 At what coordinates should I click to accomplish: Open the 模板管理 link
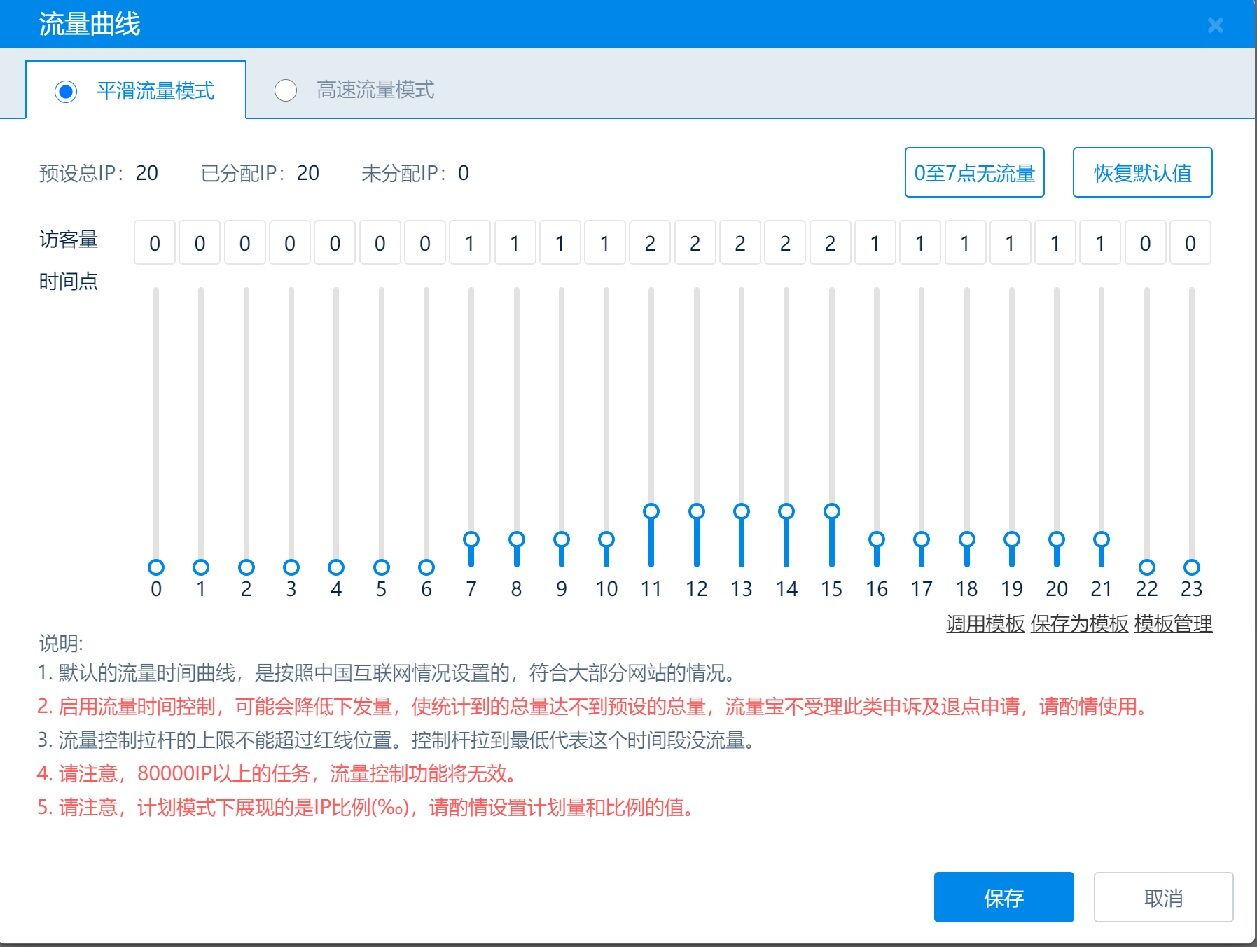click(1173, 624)
